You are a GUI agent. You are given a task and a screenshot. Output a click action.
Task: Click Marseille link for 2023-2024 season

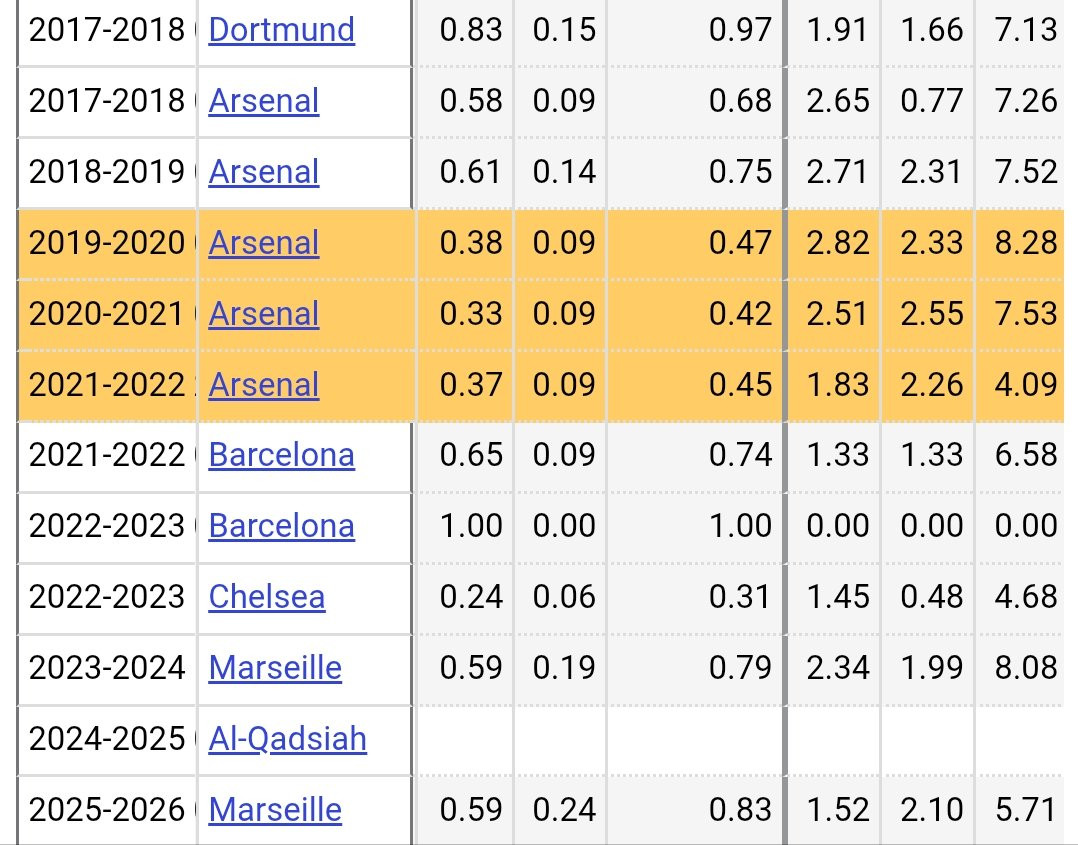(x=275, y=668)
